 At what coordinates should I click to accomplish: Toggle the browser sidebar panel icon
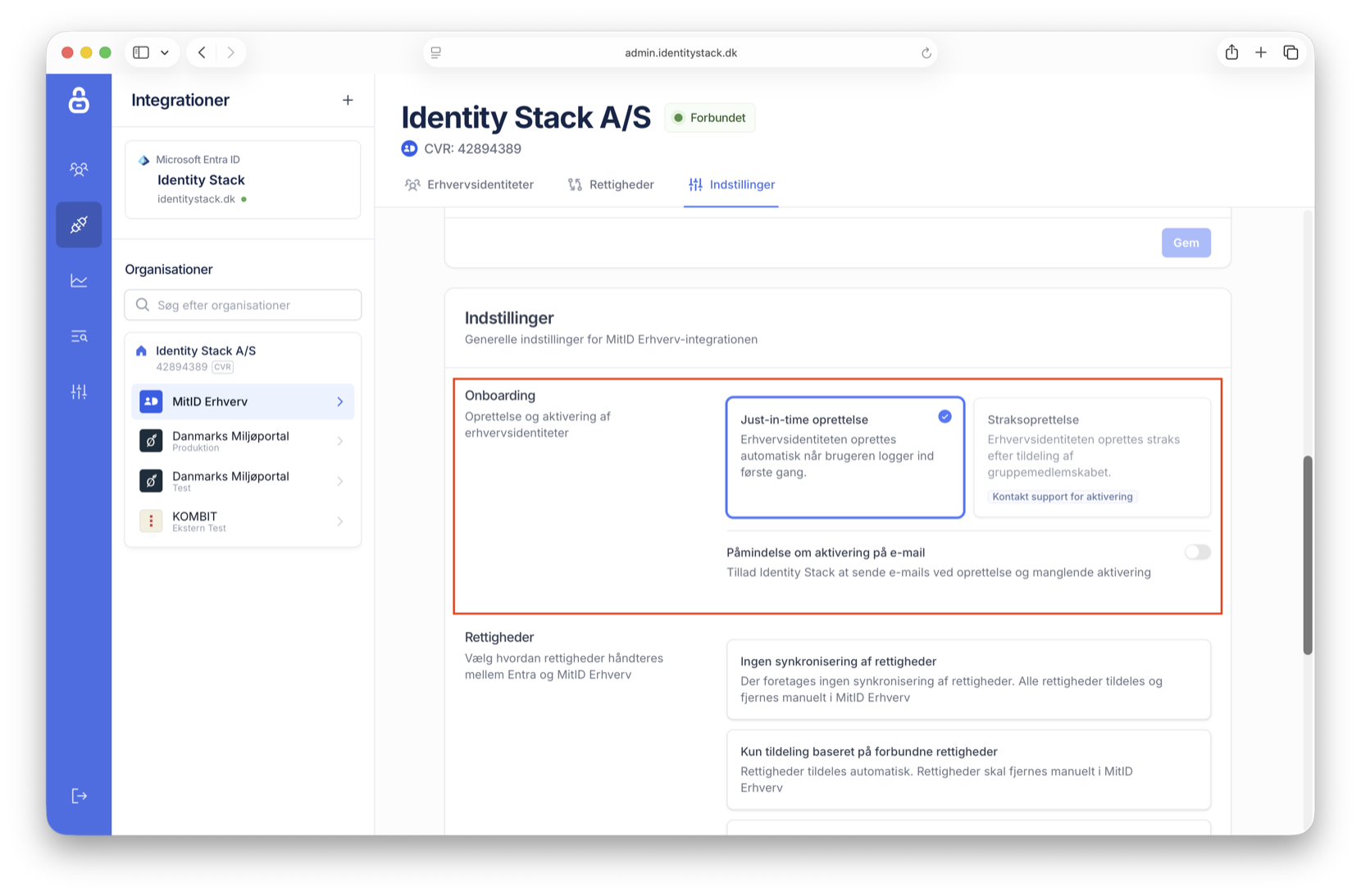[141, 52]
